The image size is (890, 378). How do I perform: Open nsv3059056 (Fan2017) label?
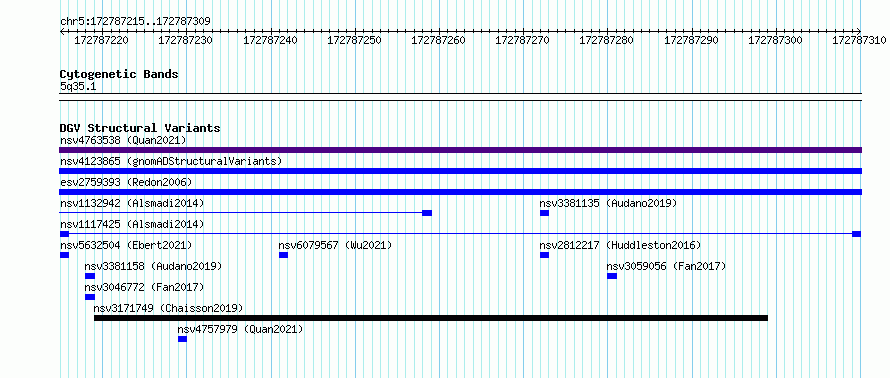[666, 266]
